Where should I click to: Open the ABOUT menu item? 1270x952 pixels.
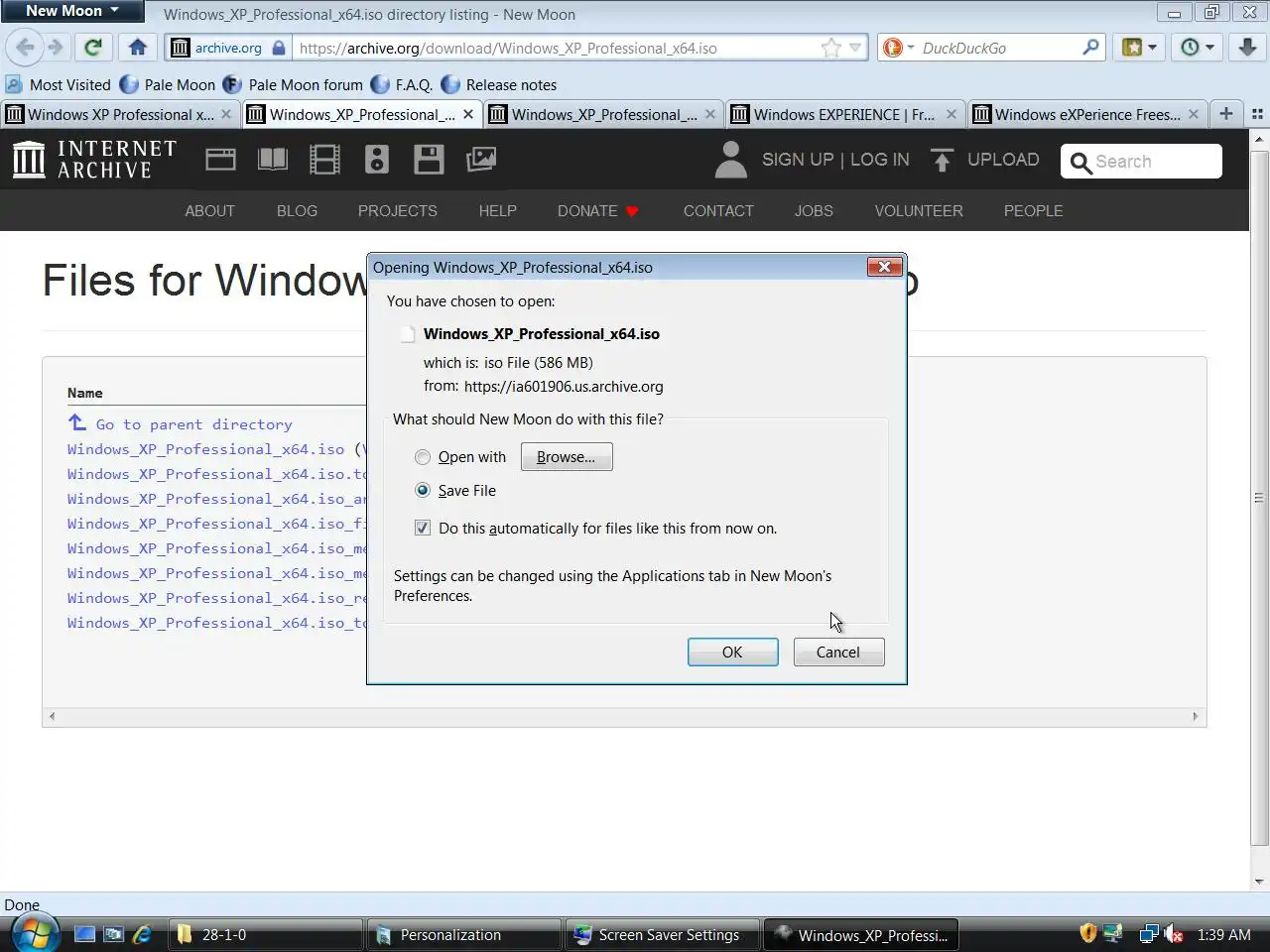(x=209, y=211)
